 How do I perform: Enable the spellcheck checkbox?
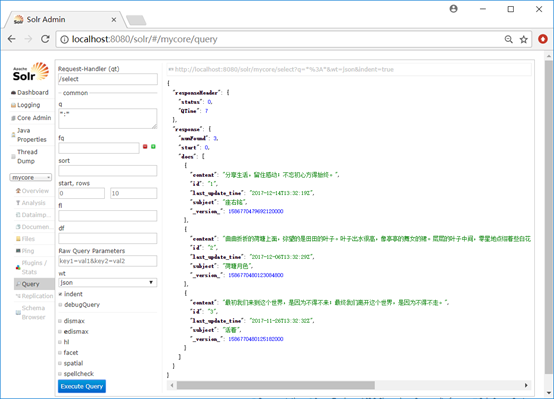60,374
